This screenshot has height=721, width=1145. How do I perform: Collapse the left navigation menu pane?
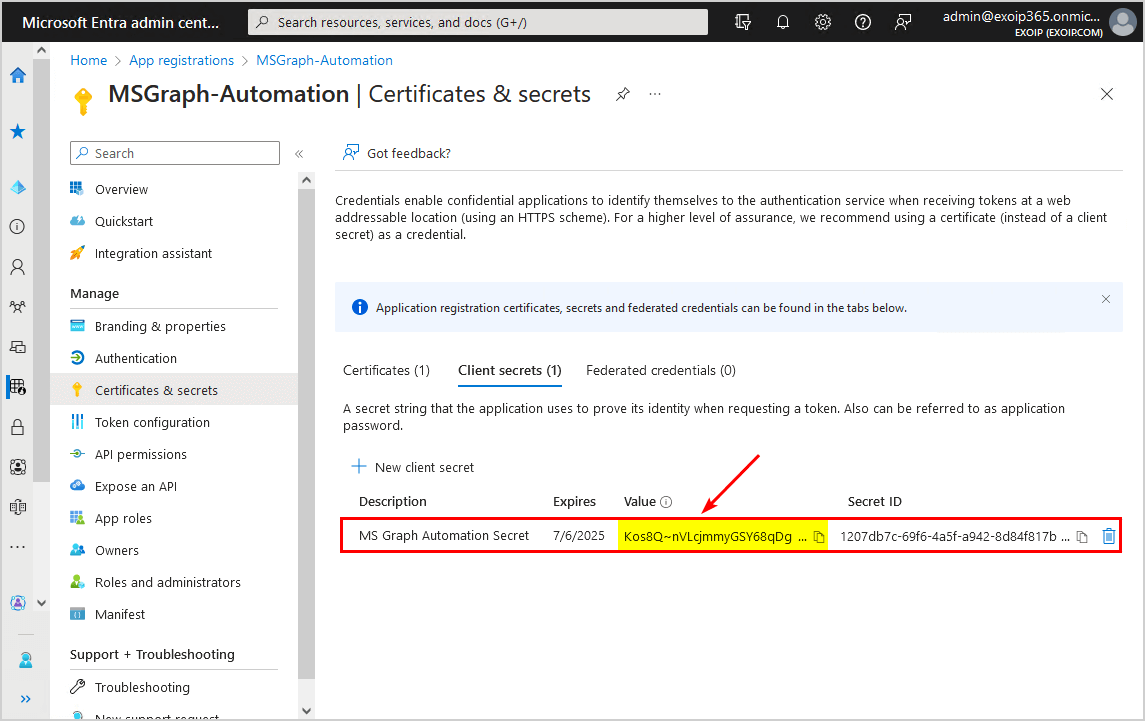point(298,154)
